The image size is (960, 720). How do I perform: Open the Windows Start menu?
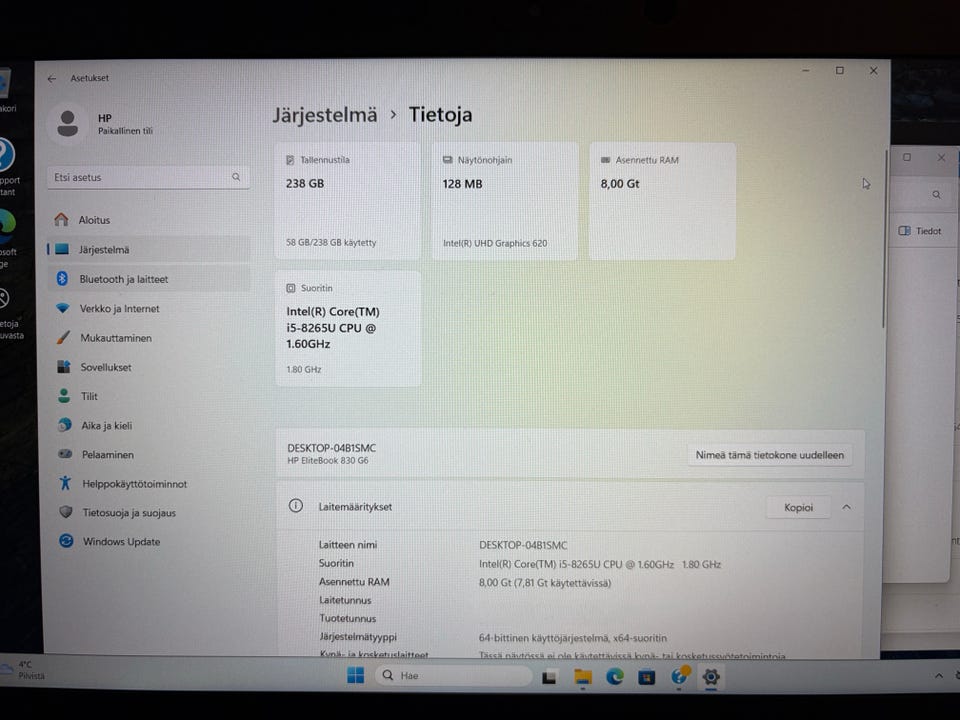point(355,675)
